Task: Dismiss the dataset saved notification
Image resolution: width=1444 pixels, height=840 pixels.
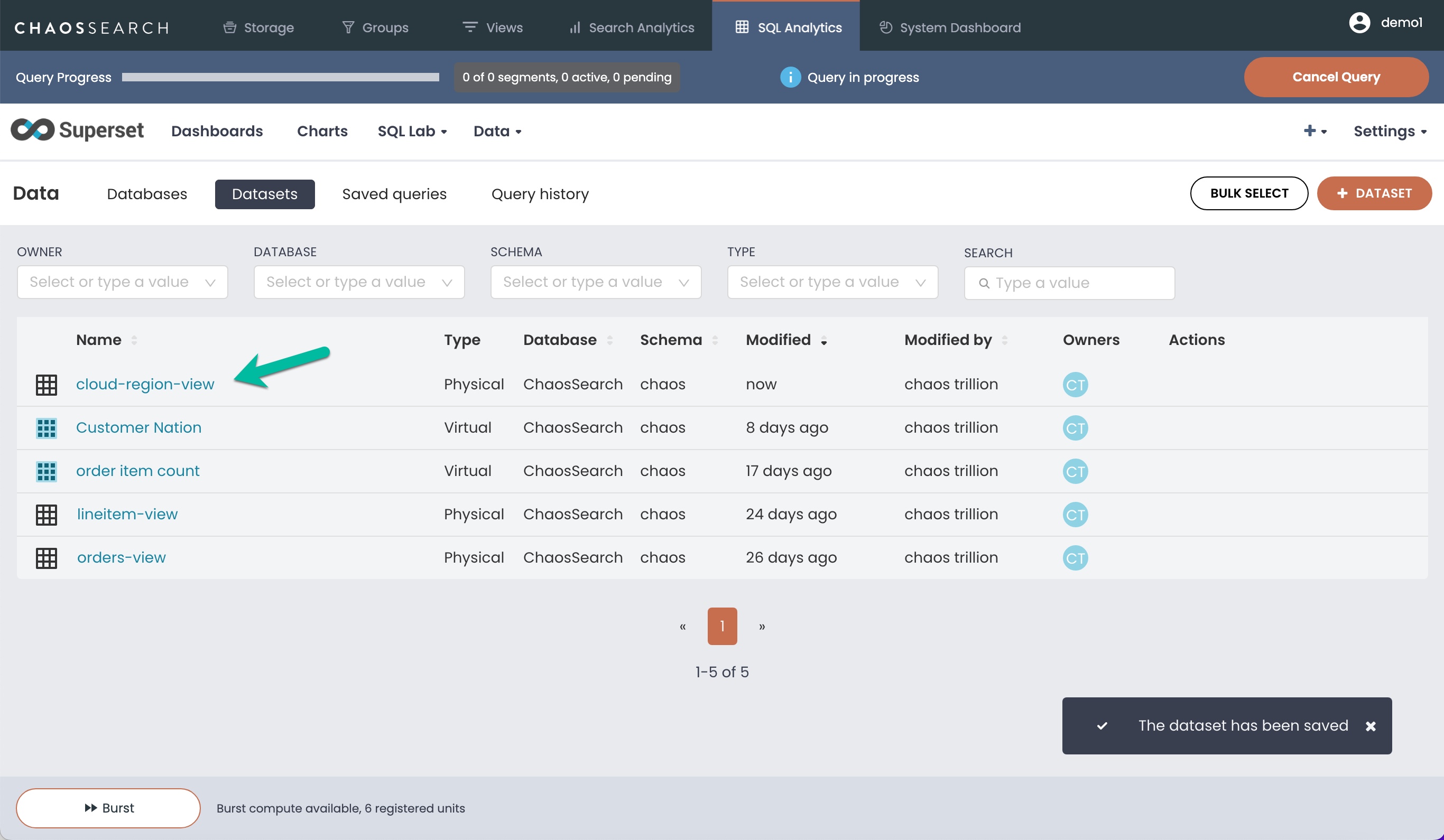Action: (1370, 726)
